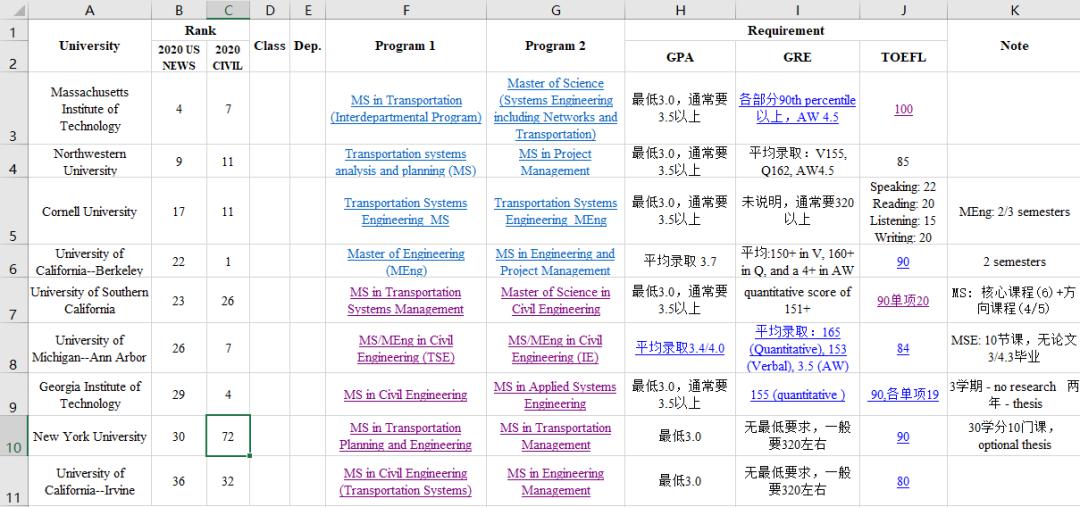Image resolution: width=1080 pixels, height=507 pixels.
Task: Select column G header
Action: 555,10
